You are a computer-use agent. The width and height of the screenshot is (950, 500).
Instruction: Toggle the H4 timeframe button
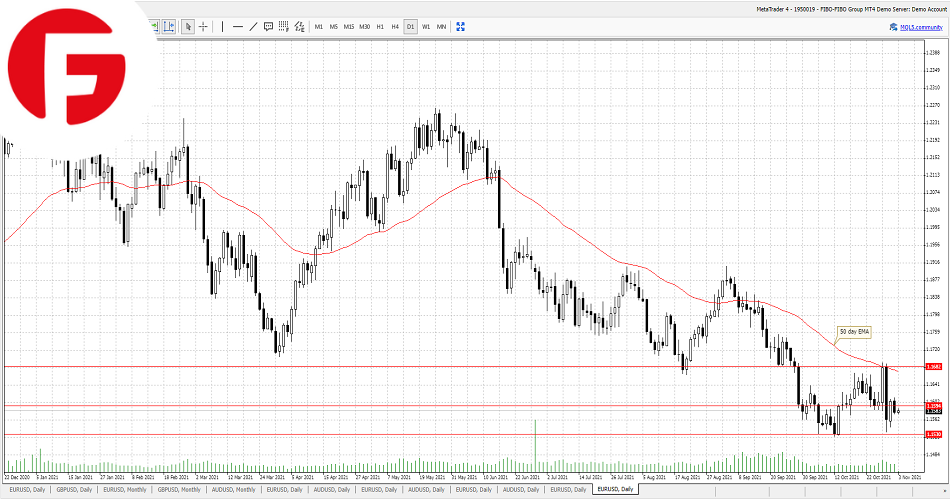click(395, 26)
